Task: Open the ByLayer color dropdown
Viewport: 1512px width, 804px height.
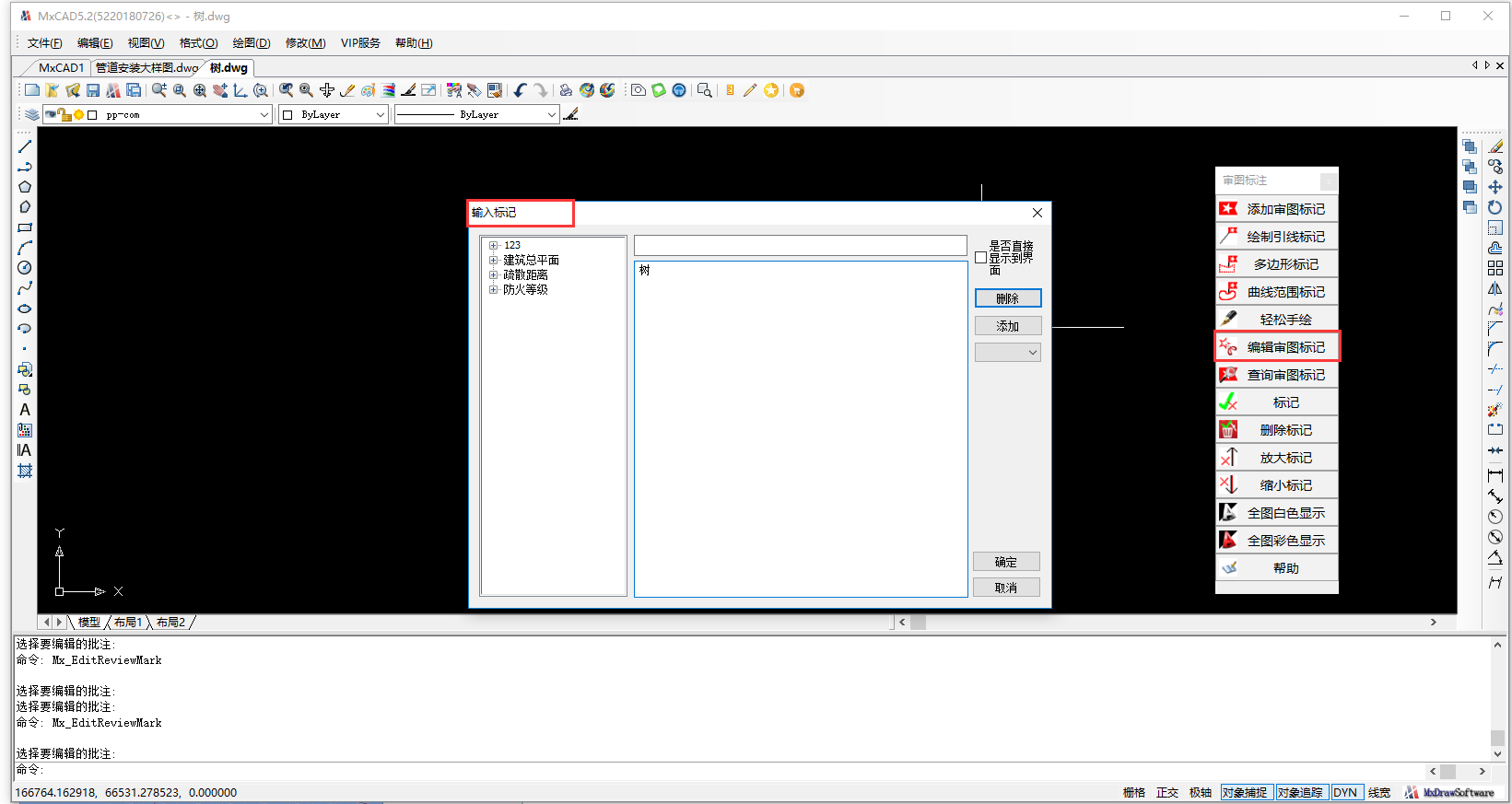Action: point(380,115)
